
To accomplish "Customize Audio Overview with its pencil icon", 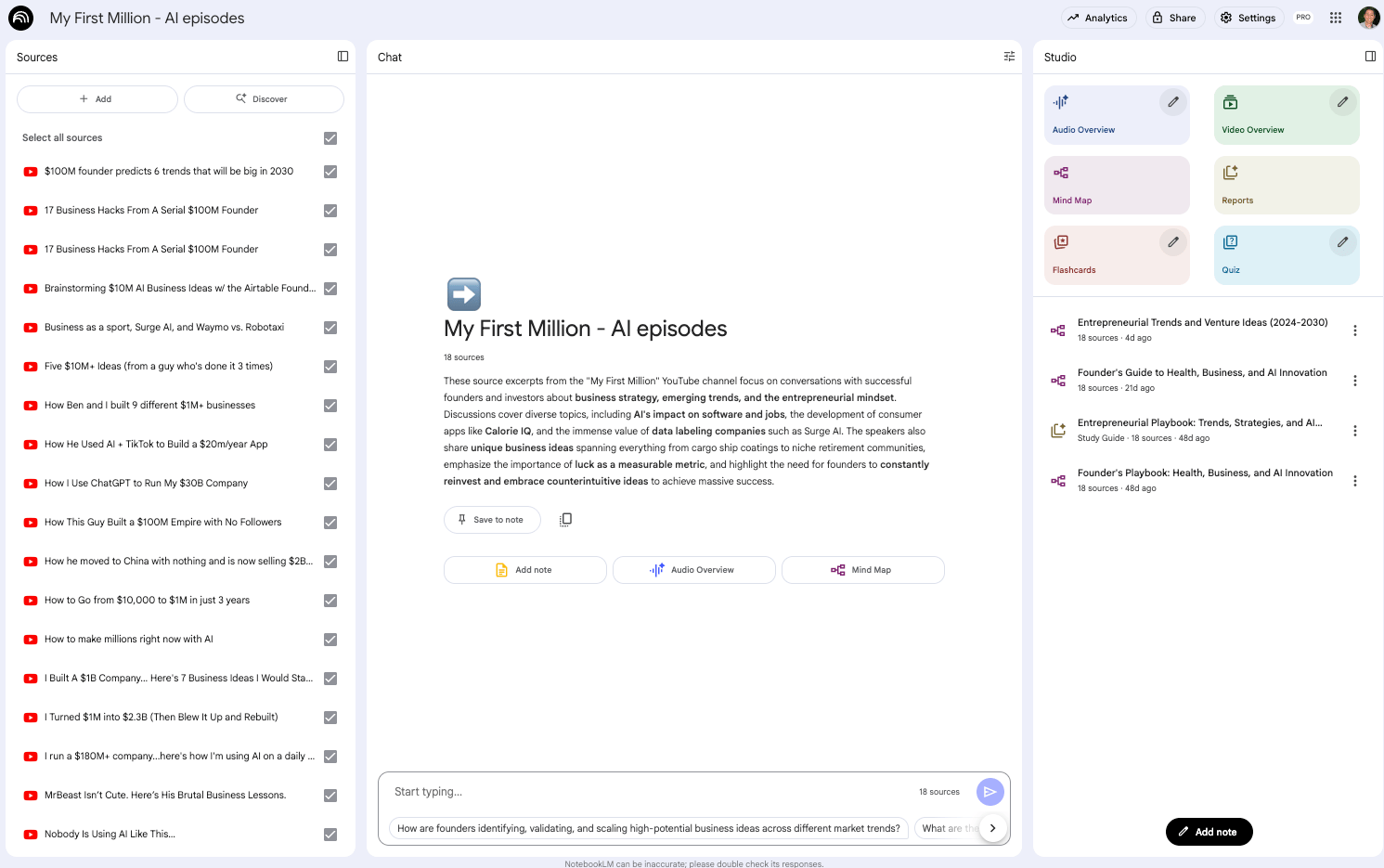I will point(1173,102).
